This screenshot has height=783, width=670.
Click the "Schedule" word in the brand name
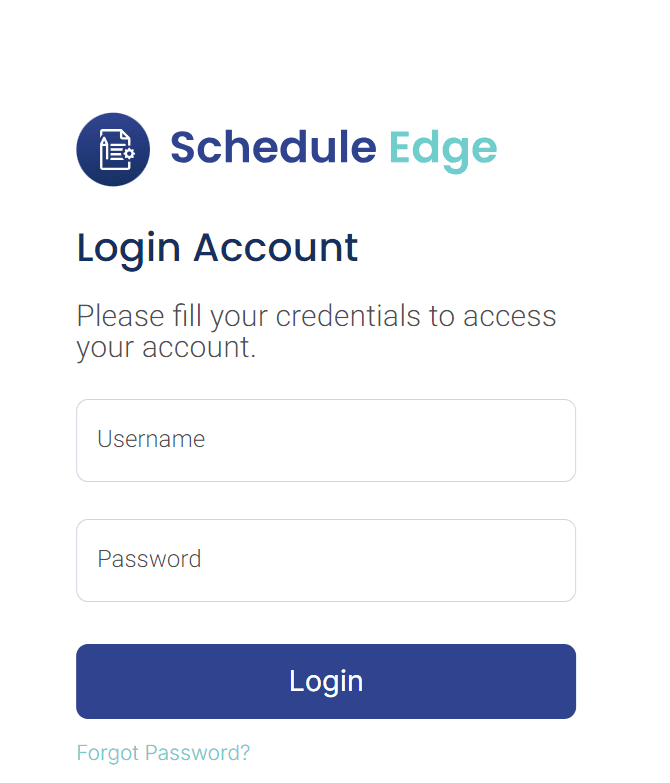[273, 148]
